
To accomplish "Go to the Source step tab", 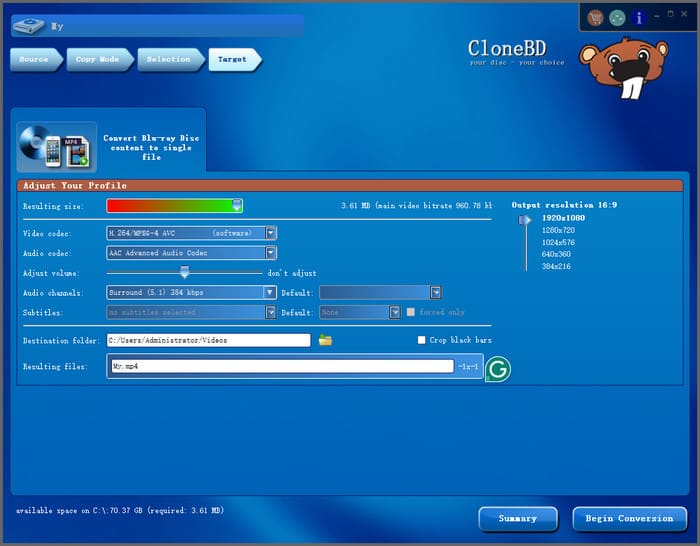I will tap(34, 60).
